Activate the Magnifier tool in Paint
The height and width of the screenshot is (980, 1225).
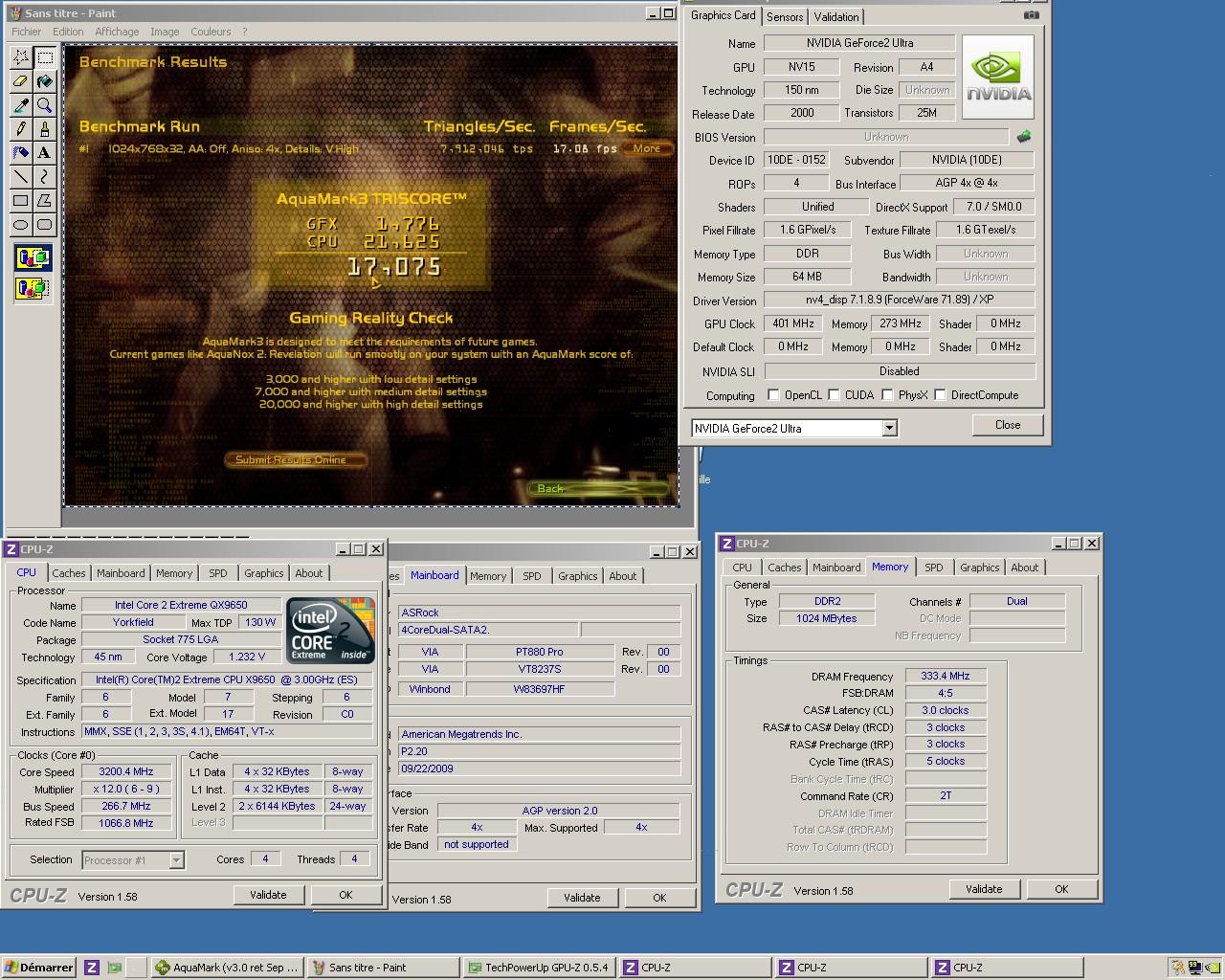(44, 105)
